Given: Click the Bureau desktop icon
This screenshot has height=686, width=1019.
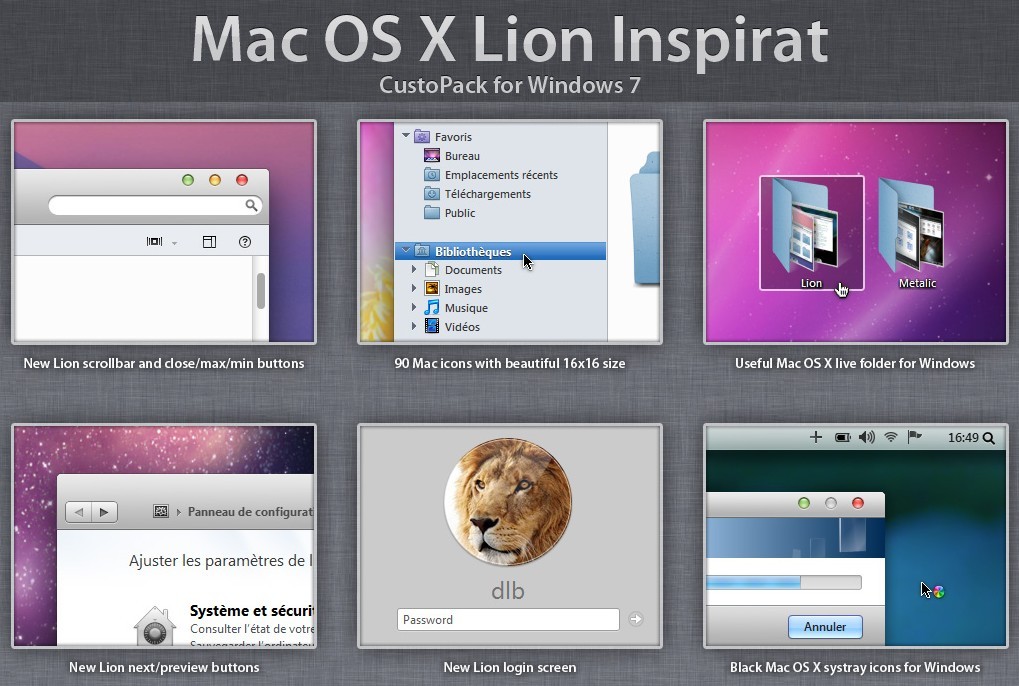Looking at the screenshot, I should 432,155.
